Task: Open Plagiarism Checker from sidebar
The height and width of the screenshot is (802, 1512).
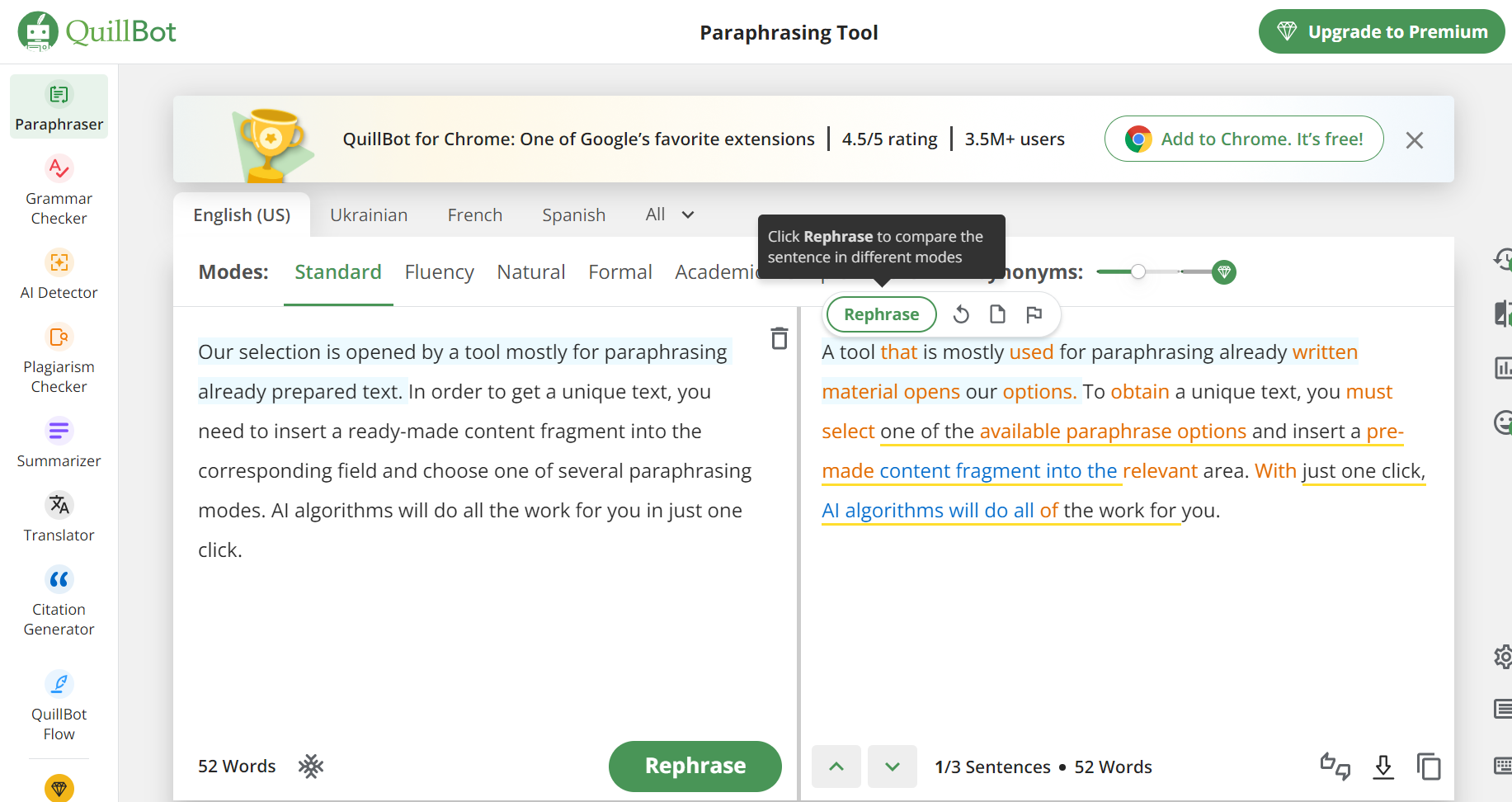Action: coord(59,359)
